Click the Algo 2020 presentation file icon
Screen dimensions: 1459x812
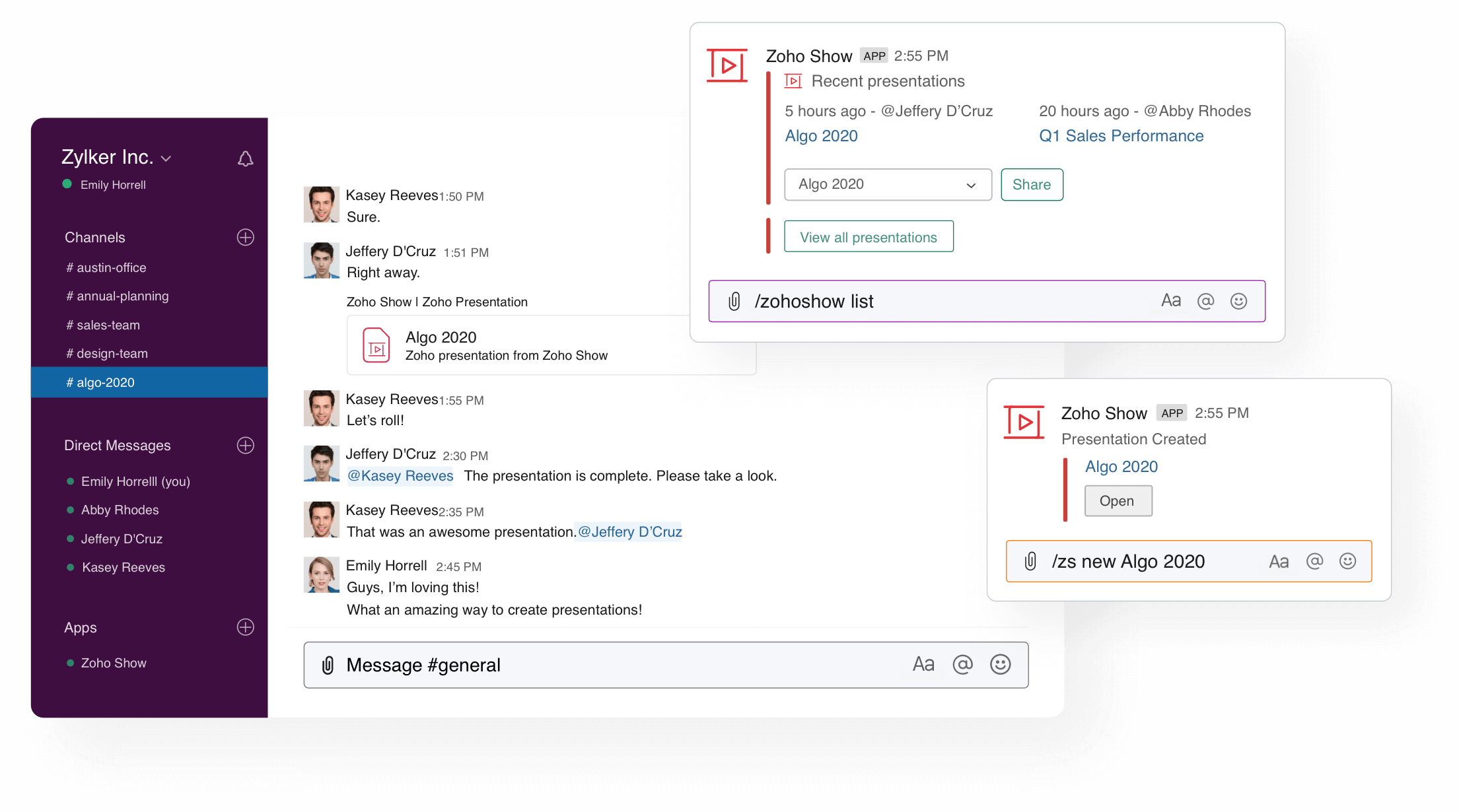click(x=376, y=345)
